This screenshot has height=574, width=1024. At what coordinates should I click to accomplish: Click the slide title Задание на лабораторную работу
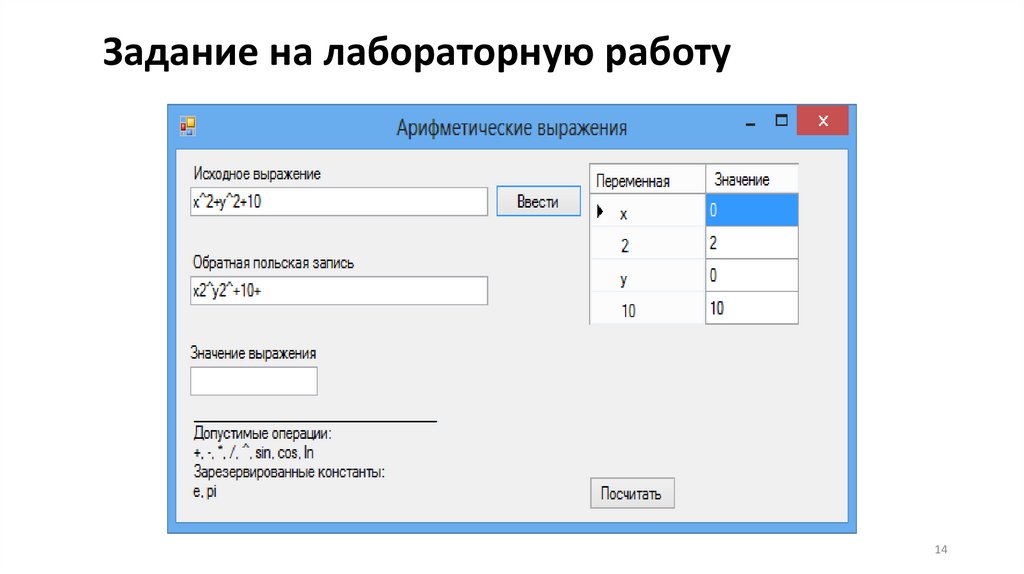pos(417,52)
